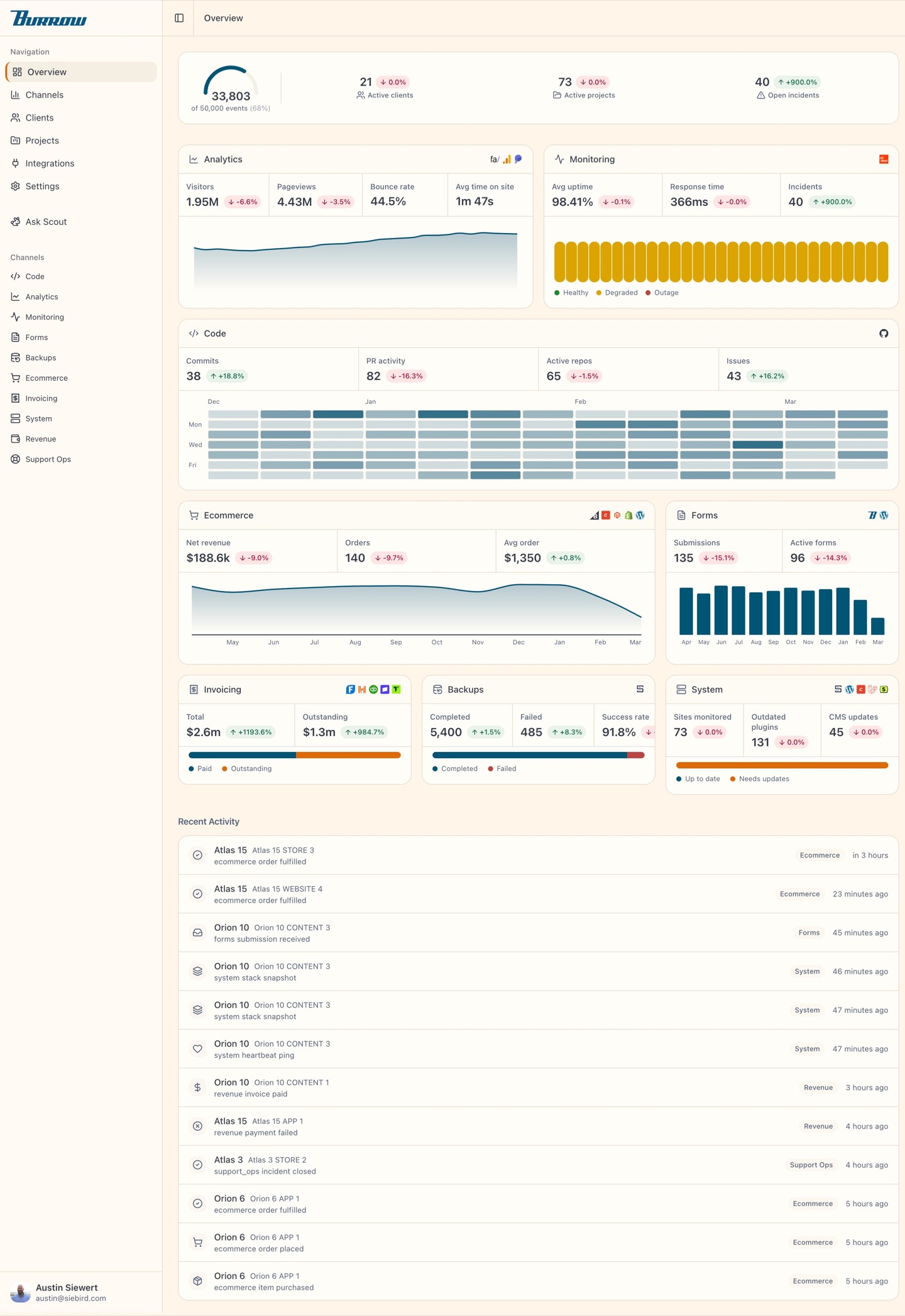Click the Revenue wallet icon in sidebar
This screenshot has width=905, height=1316.
click(16, 439)
